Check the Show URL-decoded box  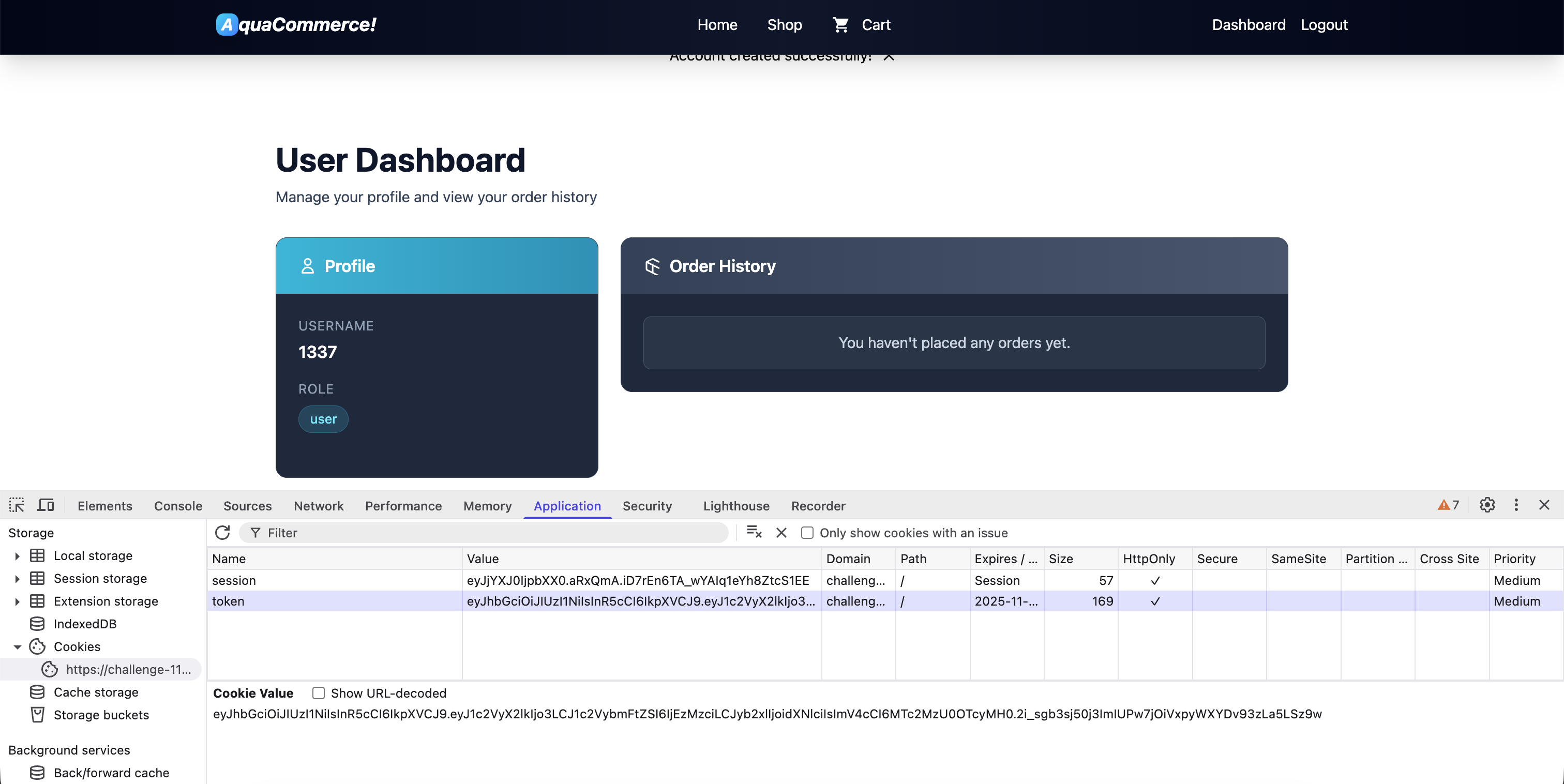point(318,693)
